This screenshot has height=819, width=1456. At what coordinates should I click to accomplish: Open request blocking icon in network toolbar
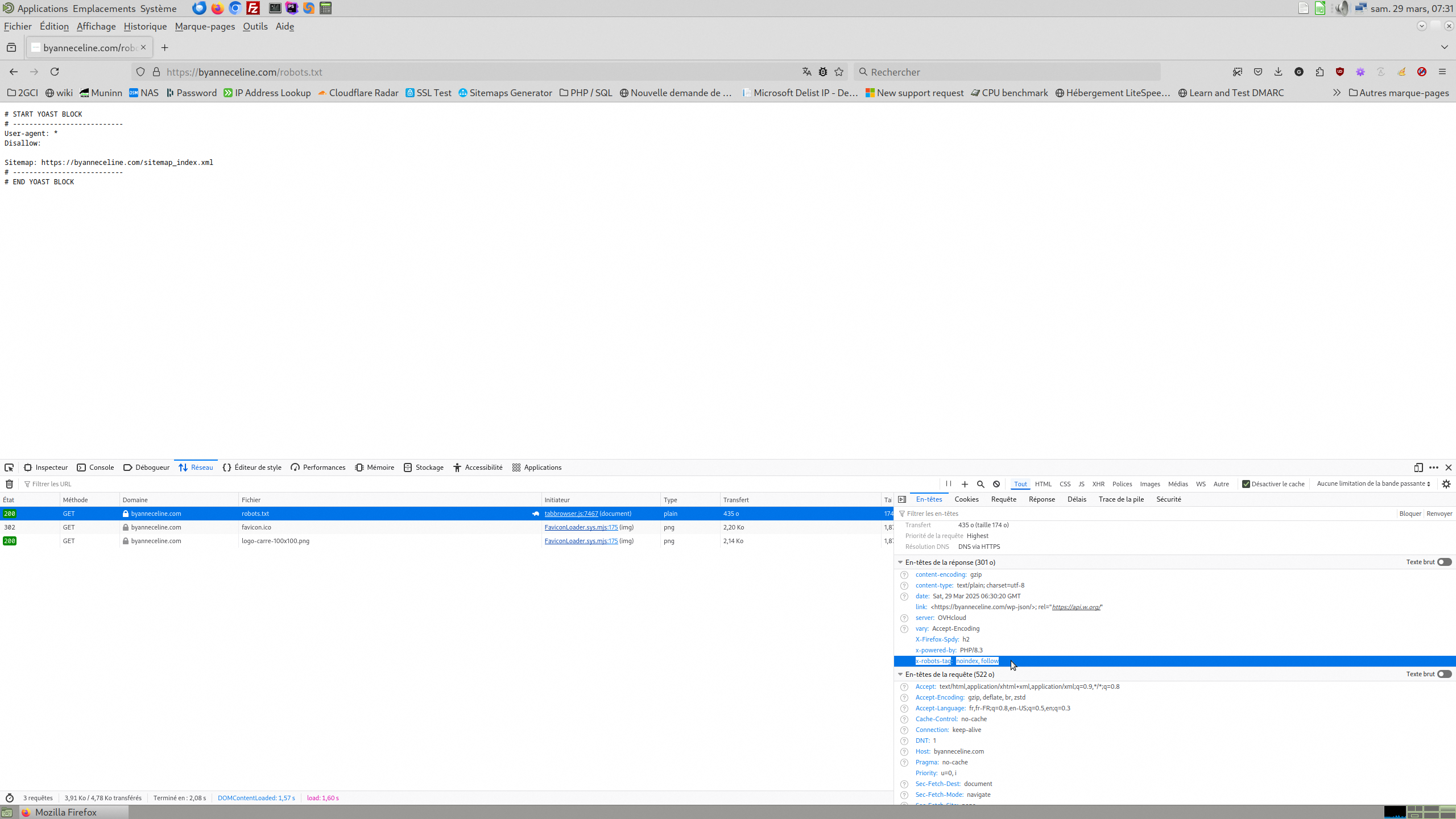tap(996, 484)
